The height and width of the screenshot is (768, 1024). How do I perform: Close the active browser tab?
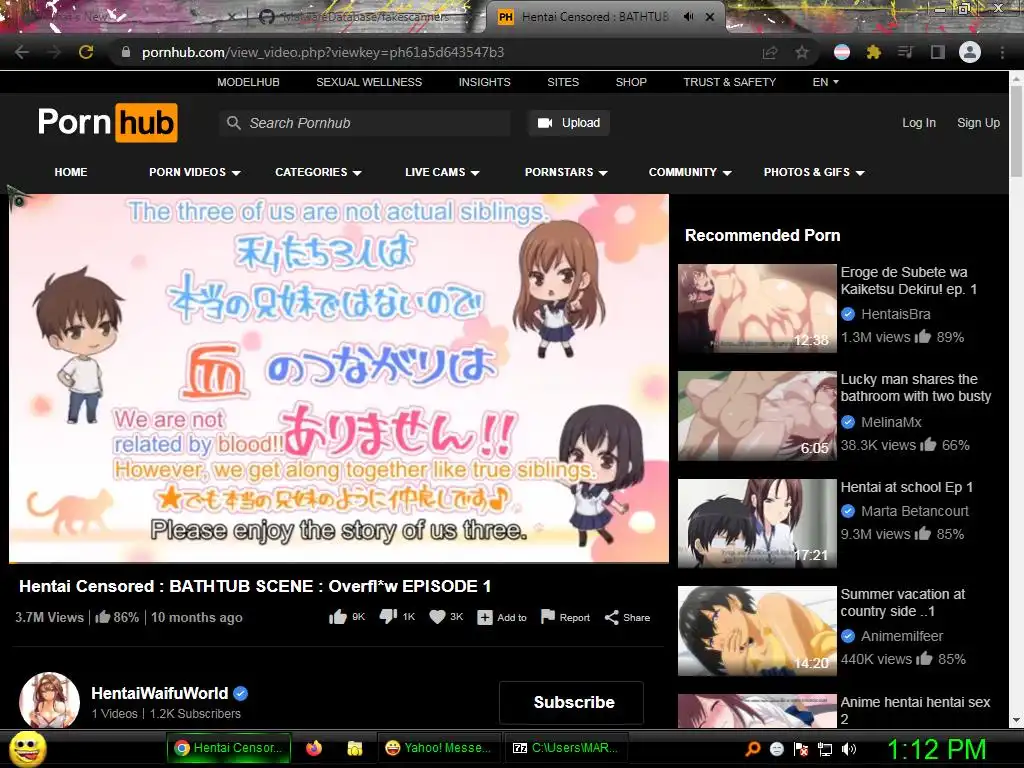point(710,17)
